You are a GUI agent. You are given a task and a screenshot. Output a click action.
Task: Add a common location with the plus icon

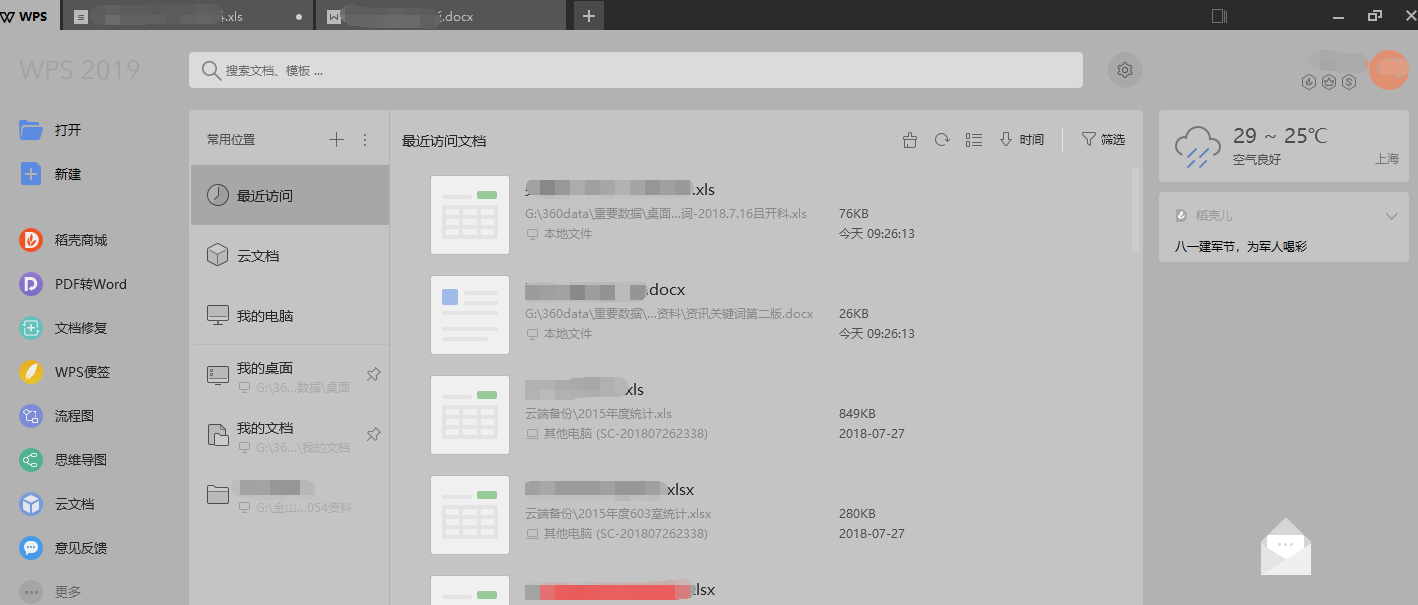pos(336,140)
